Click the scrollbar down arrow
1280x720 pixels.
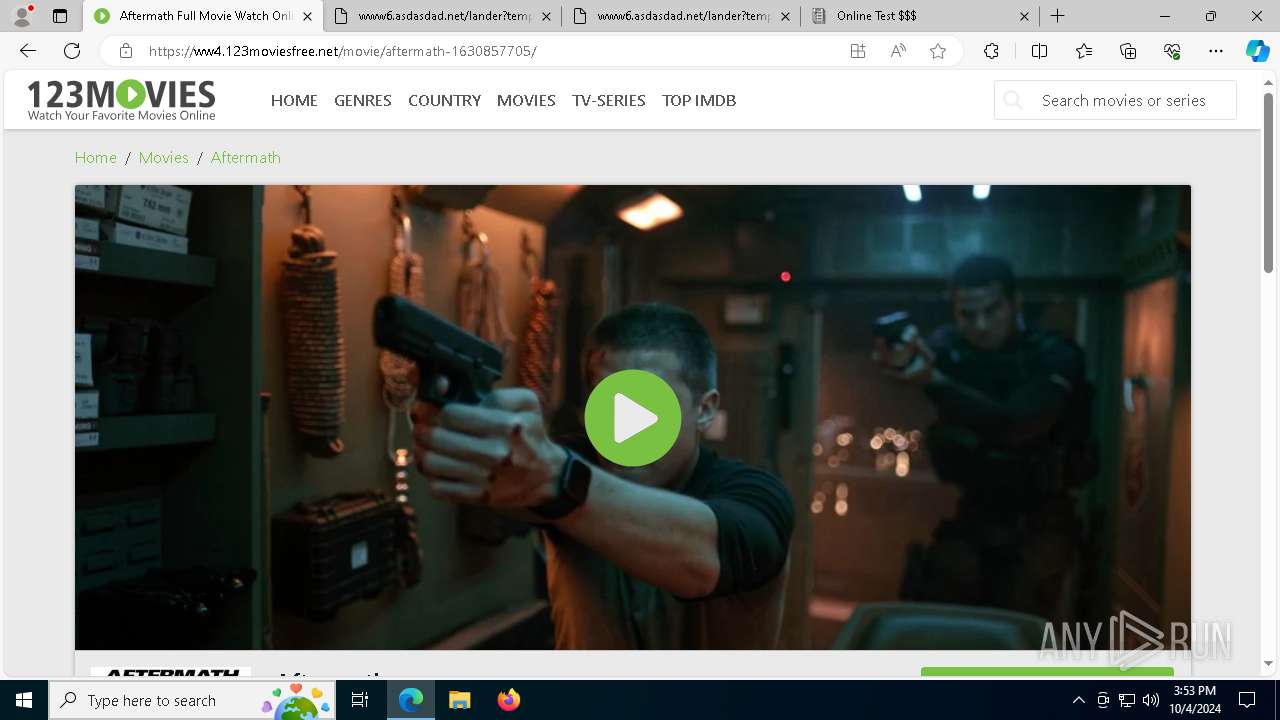click(1268, 663)
